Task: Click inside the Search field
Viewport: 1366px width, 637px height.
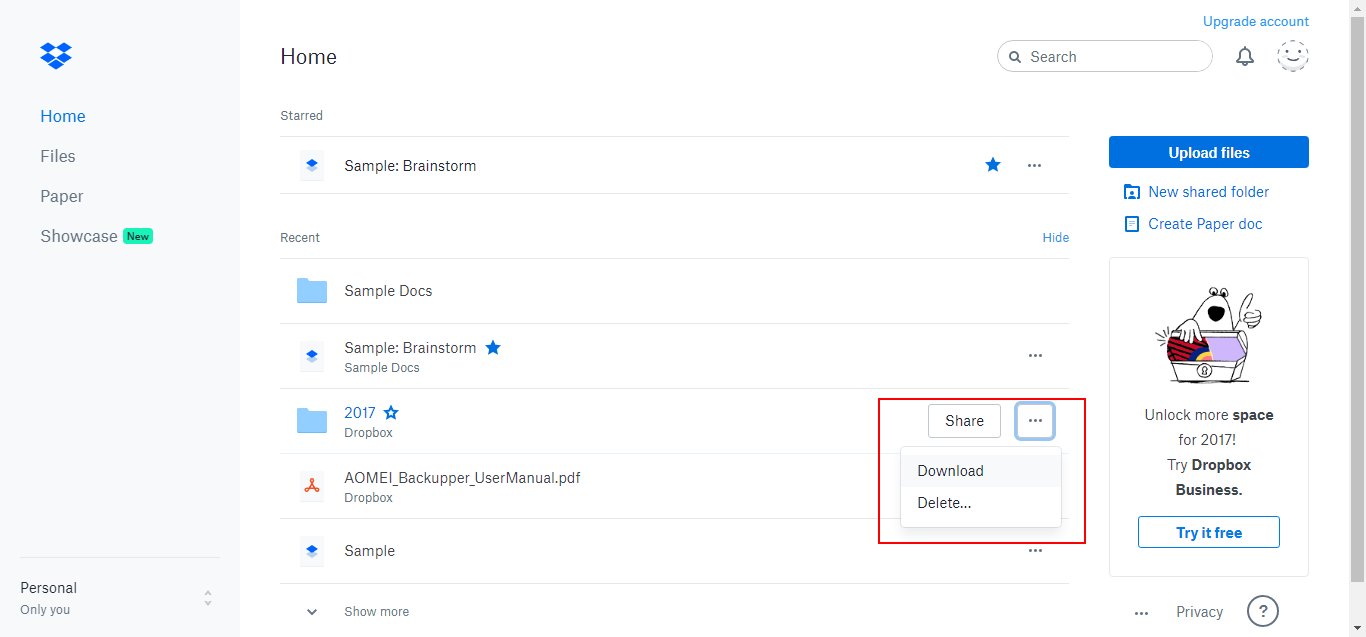Action: [x=1104, y=56]
